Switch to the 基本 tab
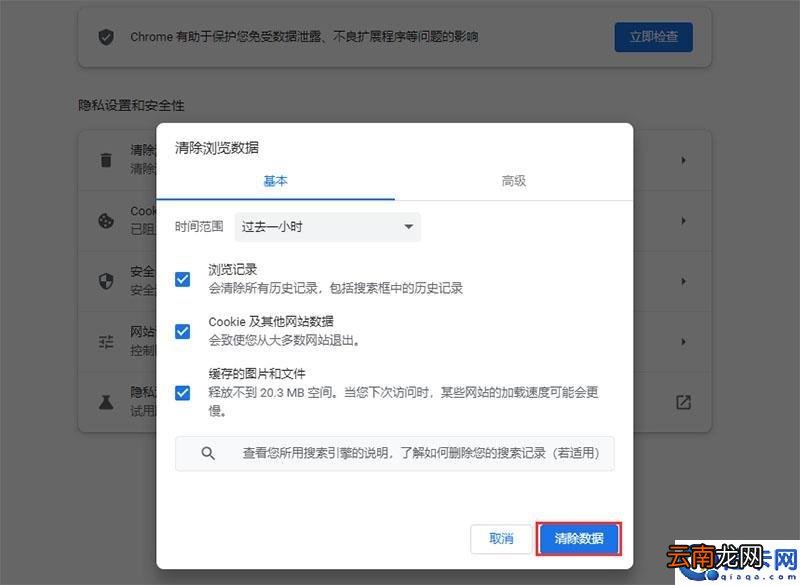This screenshot has width=800, height=585. click(x=276, y=181)
